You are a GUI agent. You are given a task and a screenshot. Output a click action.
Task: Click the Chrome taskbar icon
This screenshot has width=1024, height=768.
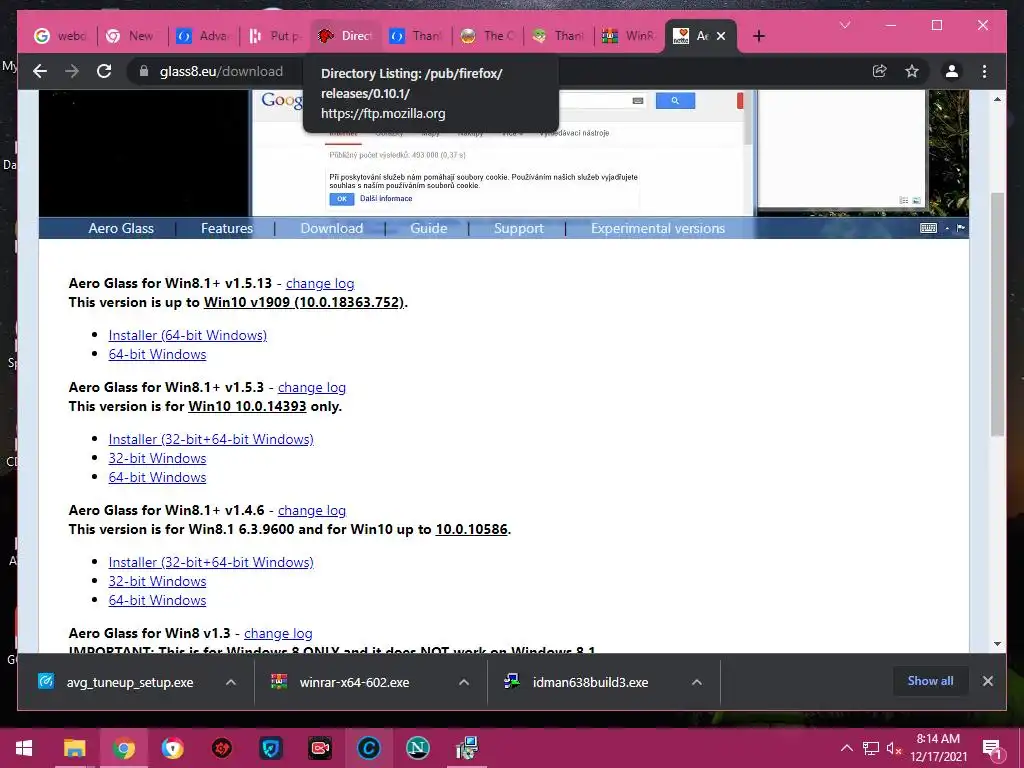tap(123, 748)
